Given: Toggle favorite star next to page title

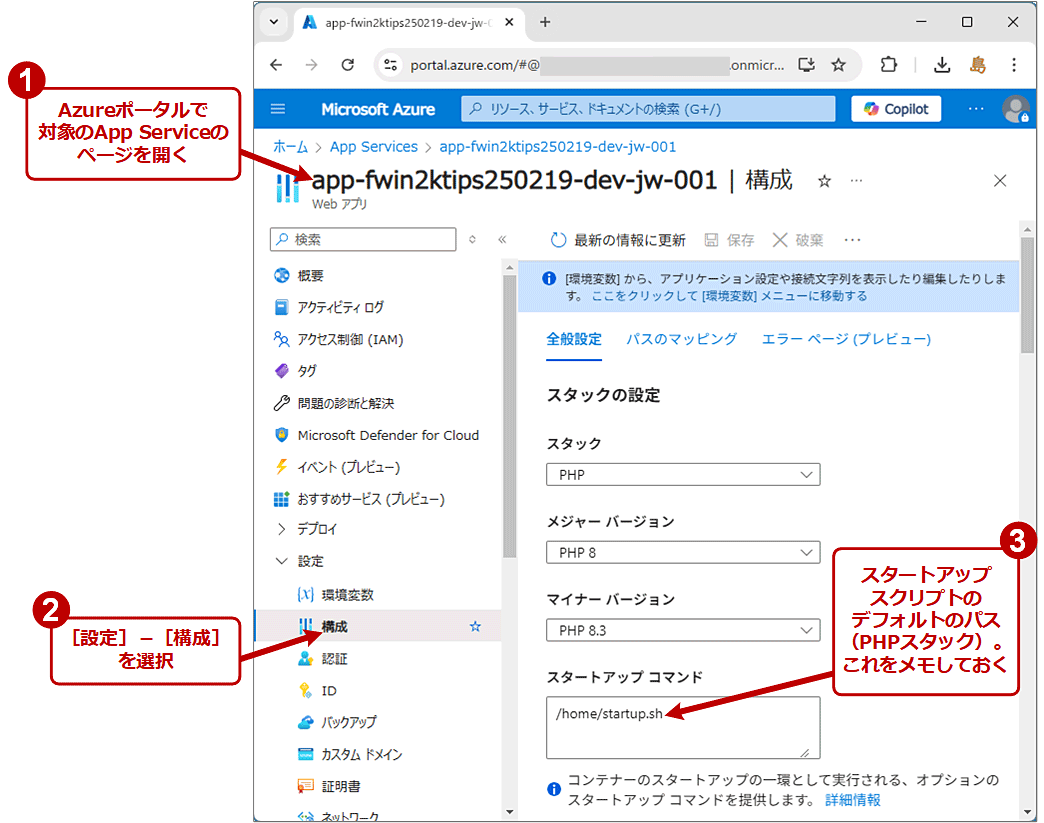Looking at the screenshot, I should pos(822,181).
